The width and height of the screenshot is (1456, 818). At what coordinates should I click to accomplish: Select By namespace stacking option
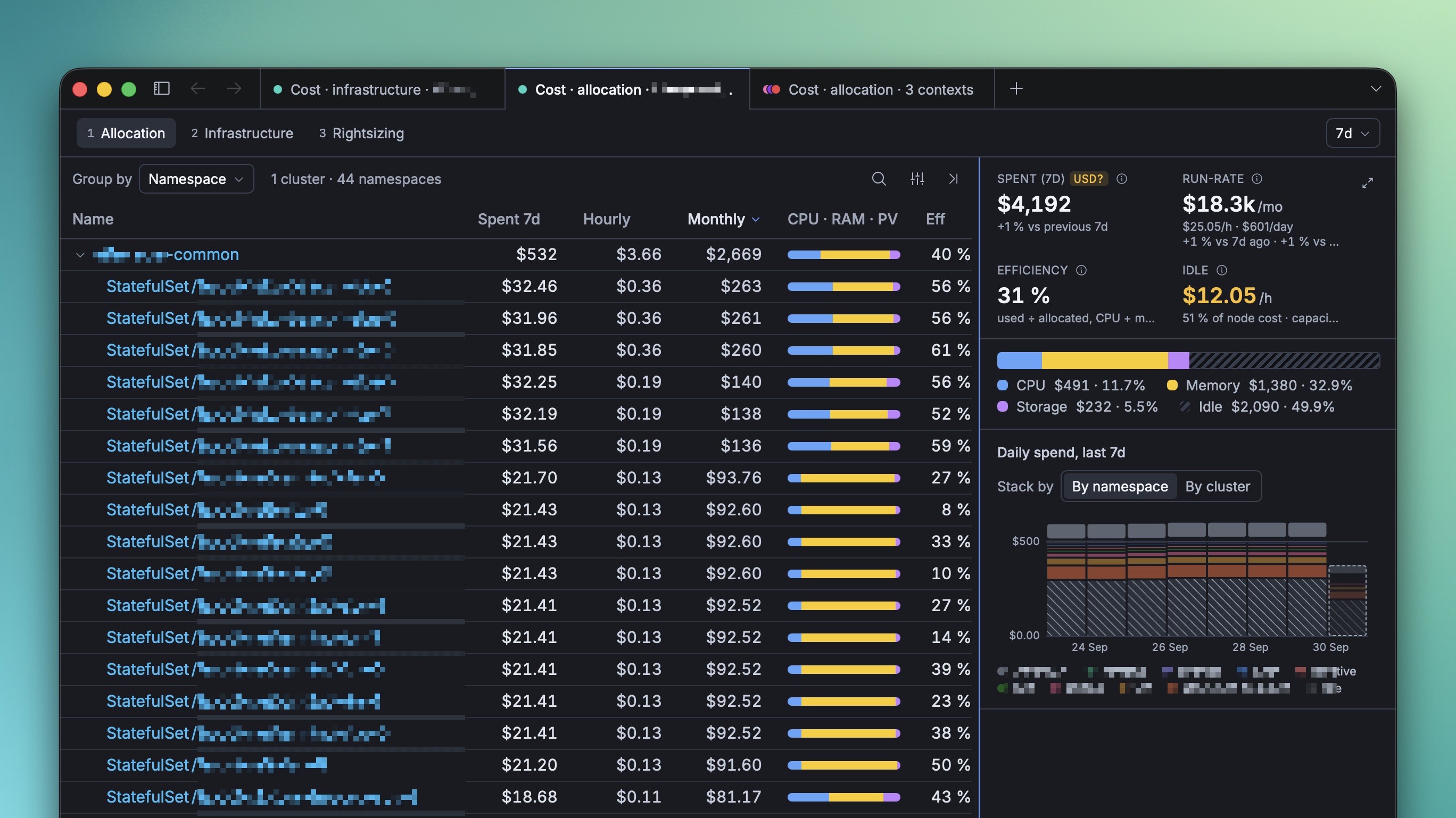click(x=1120, y=487)
